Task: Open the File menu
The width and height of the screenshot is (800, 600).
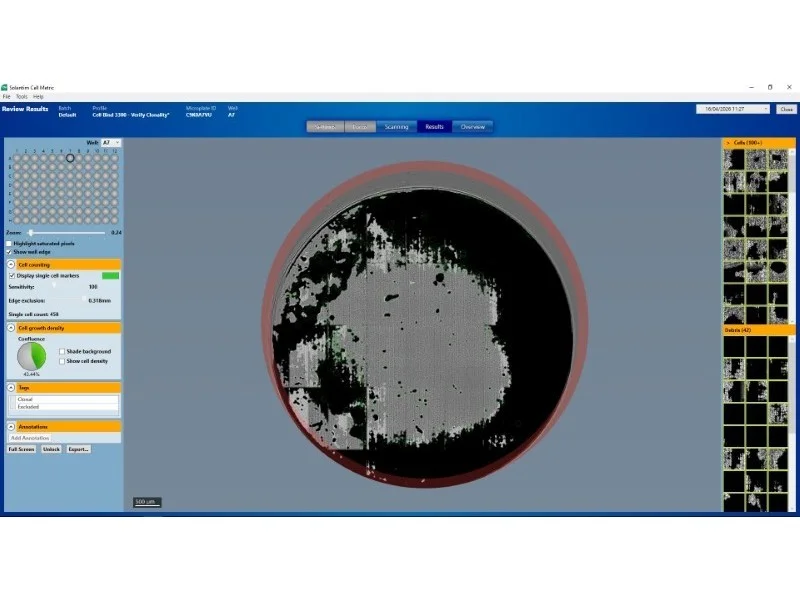Action: (x=7, y=96)
